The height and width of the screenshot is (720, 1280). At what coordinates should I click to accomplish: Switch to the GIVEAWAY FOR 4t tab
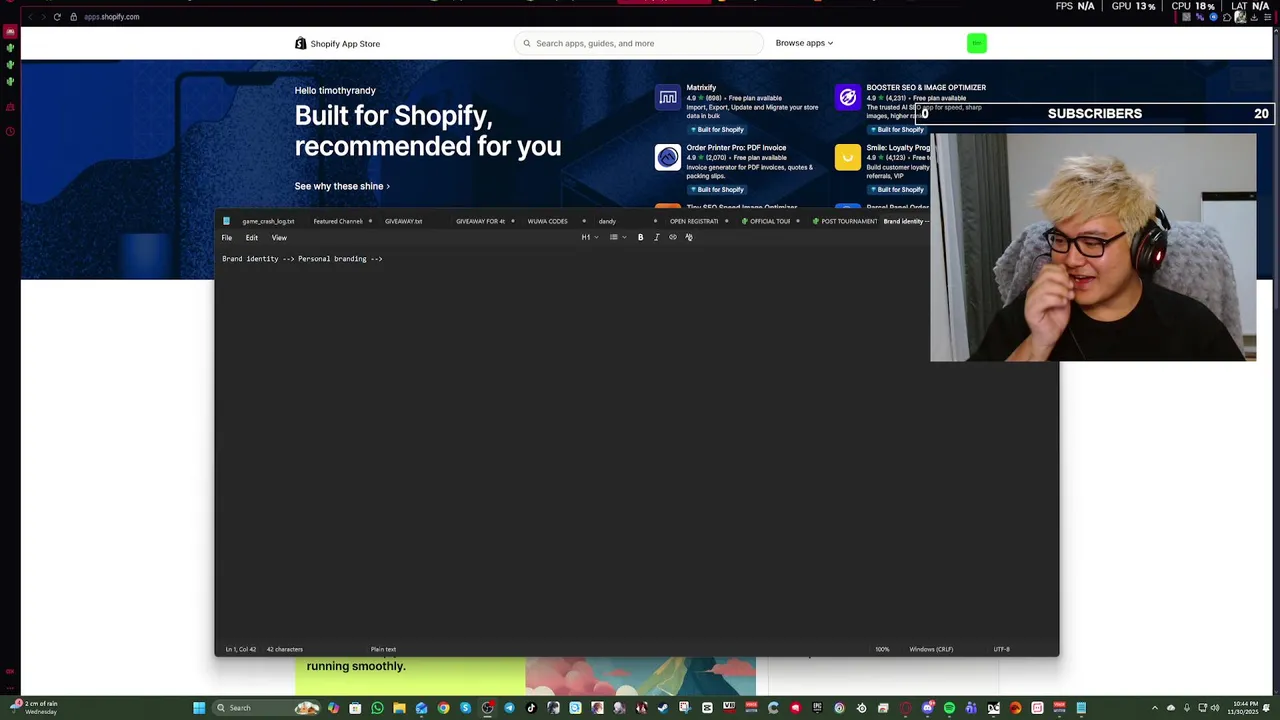pos(481,221)
